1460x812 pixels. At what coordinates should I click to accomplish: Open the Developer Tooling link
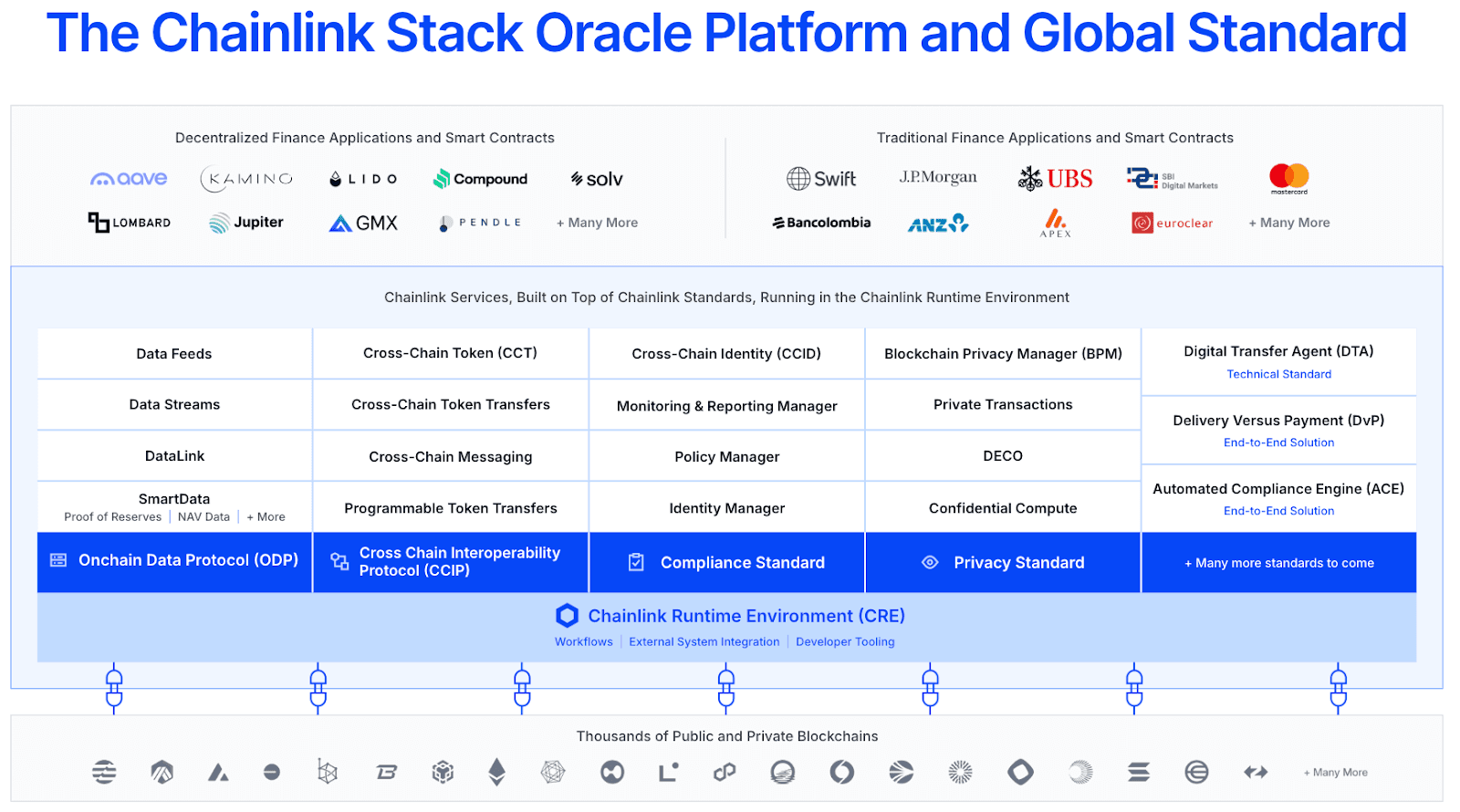tap(845, 642)
